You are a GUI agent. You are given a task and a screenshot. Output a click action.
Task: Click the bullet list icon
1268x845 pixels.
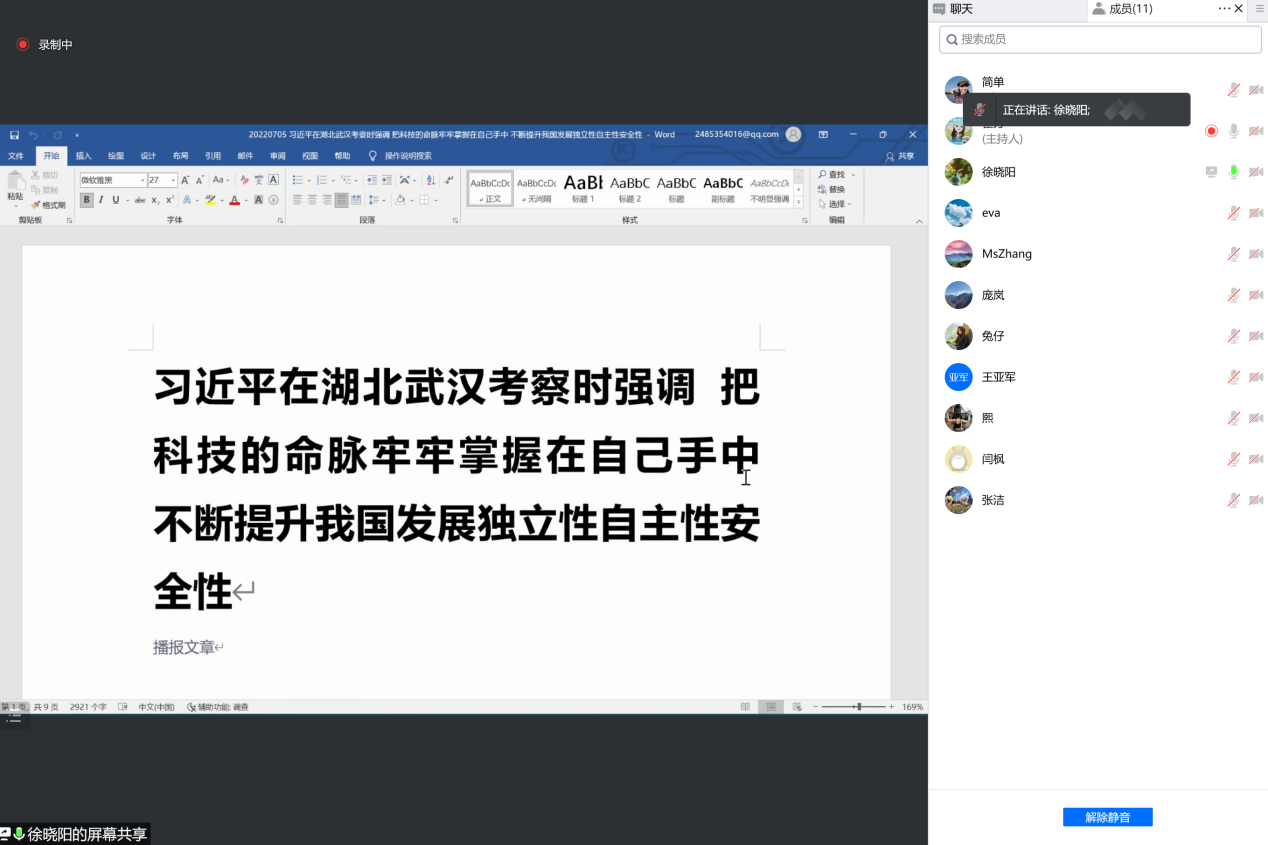coord(297,180)
